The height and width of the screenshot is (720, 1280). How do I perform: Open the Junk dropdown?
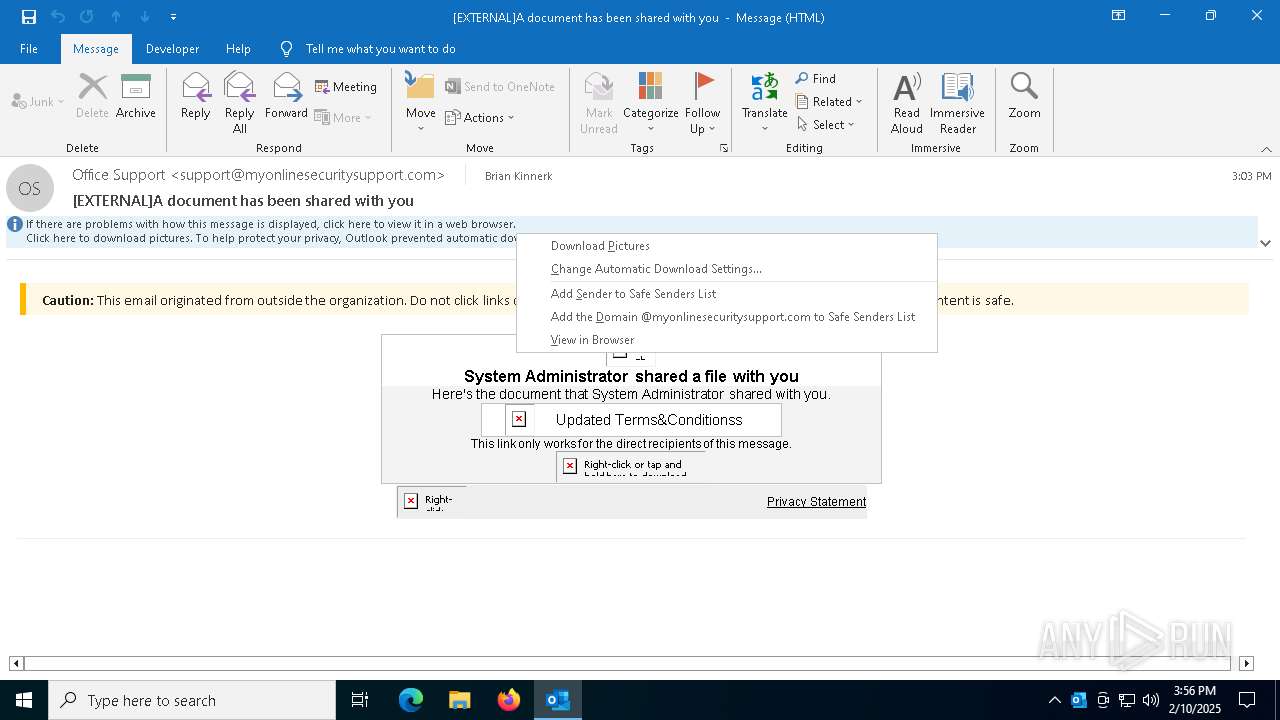tap(38, 101)
